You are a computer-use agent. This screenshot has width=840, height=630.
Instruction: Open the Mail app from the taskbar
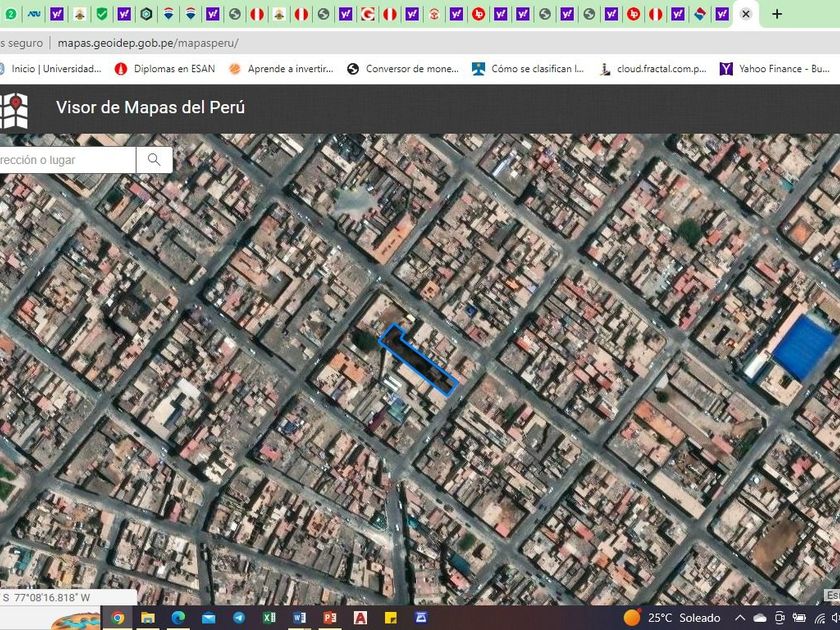point(209,618)
